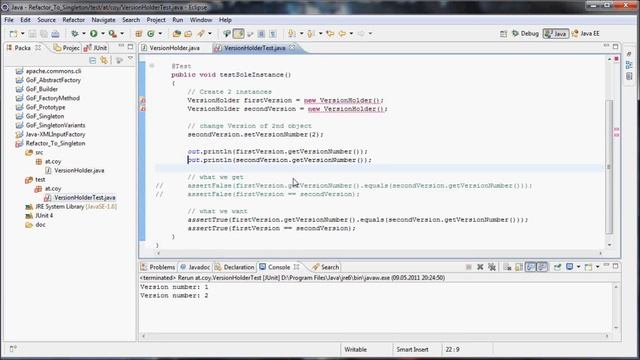Select the doc folder in tree
640x360 pixels.
click(40, 225)
